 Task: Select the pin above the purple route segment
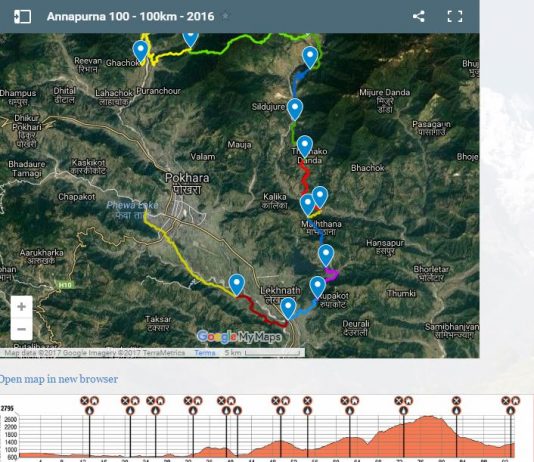(326, 256)
